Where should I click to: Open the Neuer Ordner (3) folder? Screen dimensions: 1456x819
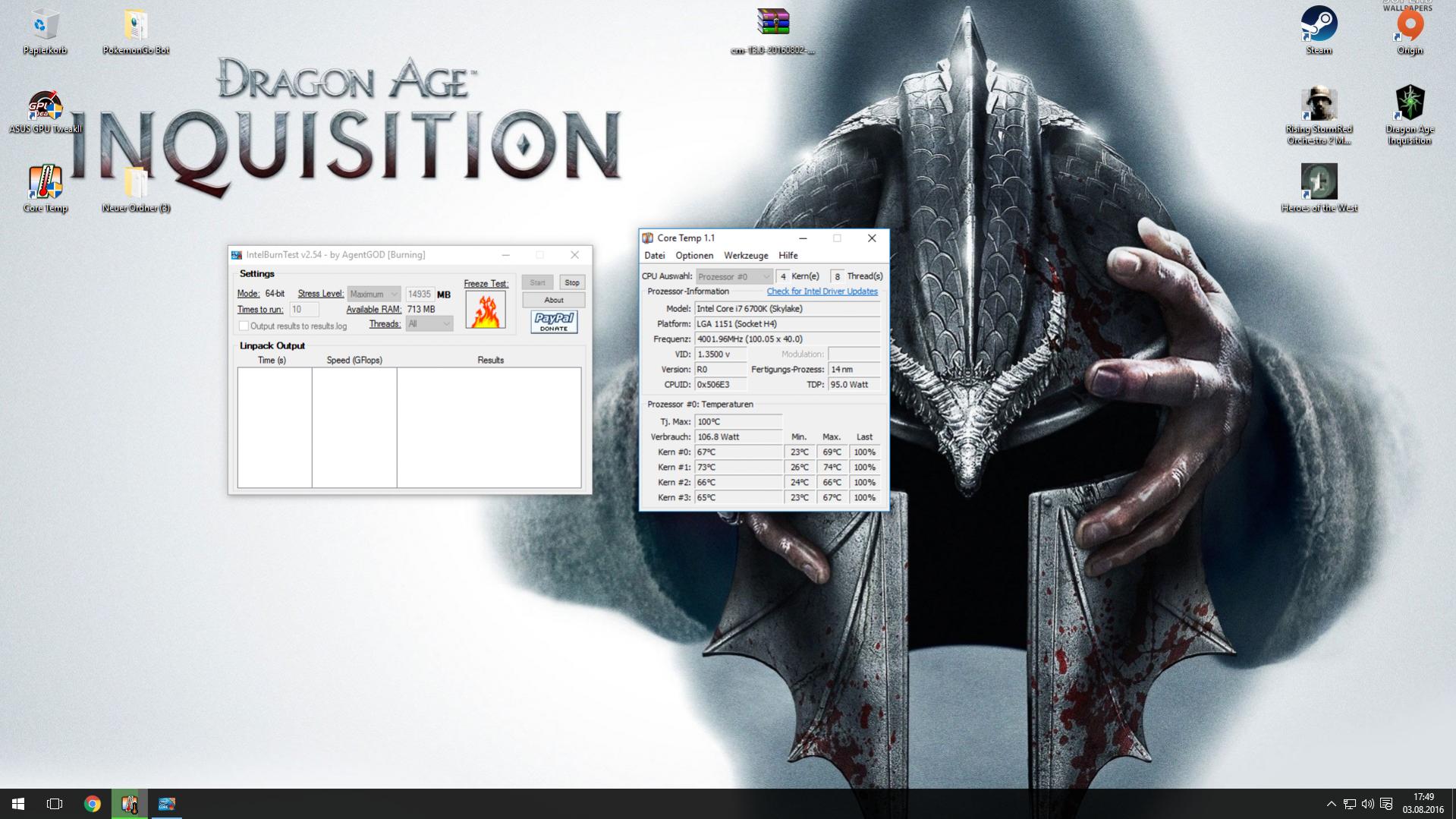coord(136,189)
